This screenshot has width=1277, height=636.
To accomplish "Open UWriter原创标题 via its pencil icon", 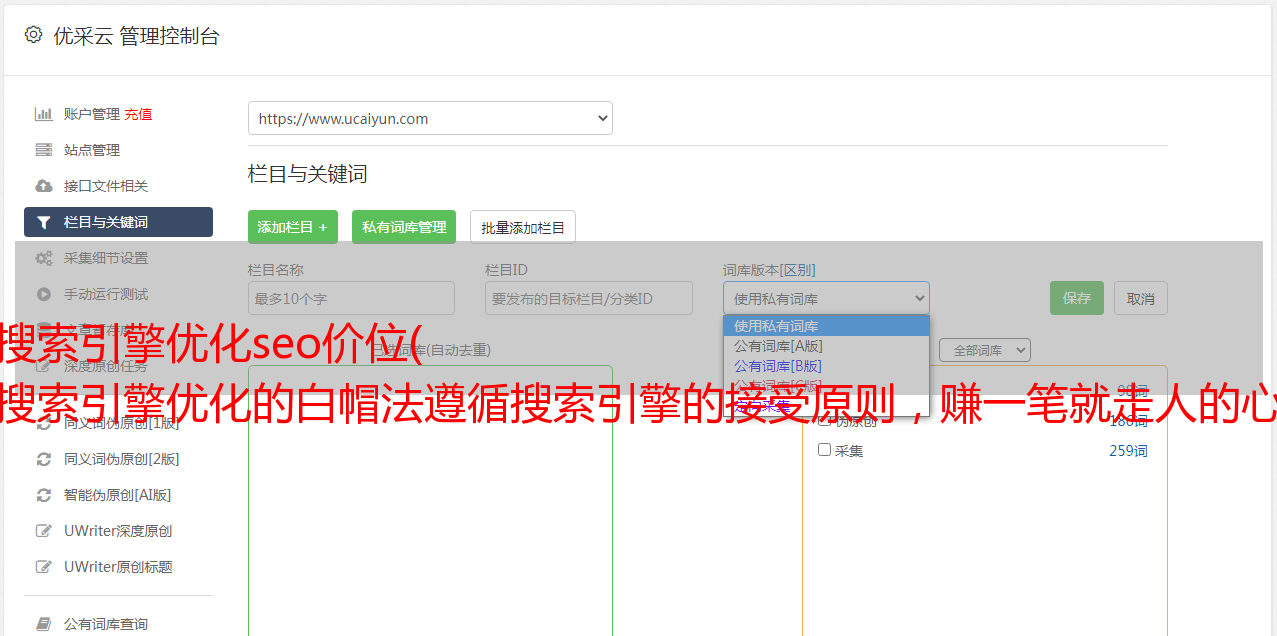I will pos(44,567).
